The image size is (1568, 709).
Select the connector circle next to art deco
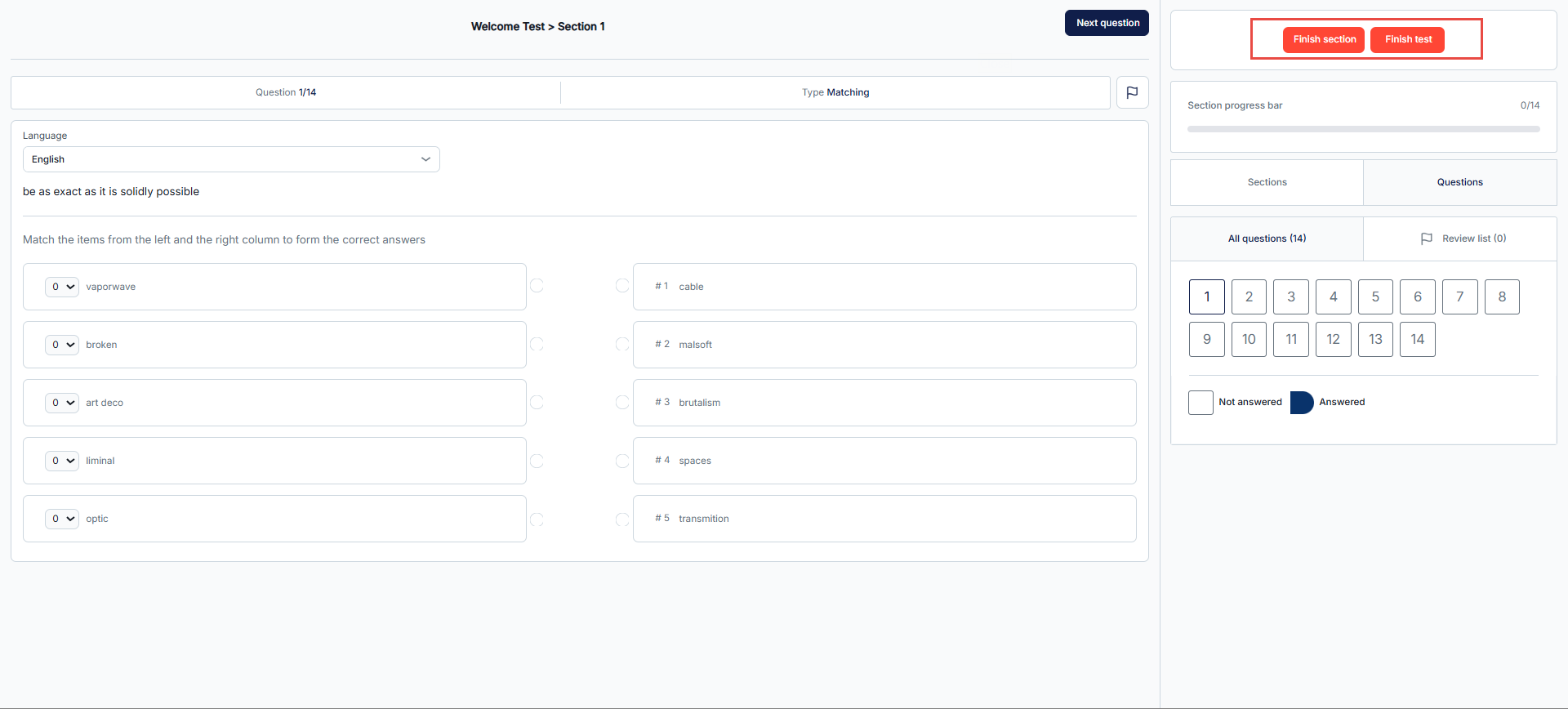click(x=537, y=402)
